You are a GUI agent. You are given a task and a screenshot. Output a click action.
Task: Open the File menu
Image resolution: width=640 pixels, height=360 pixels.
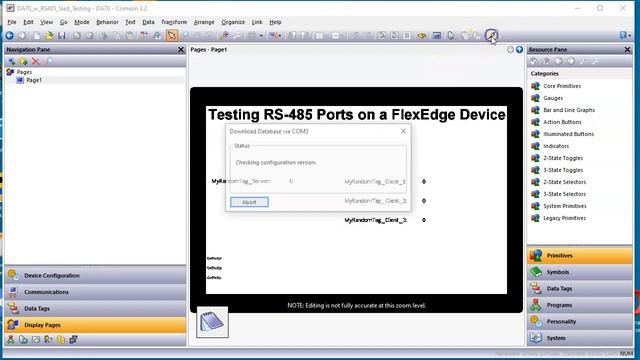click(12, 22)
